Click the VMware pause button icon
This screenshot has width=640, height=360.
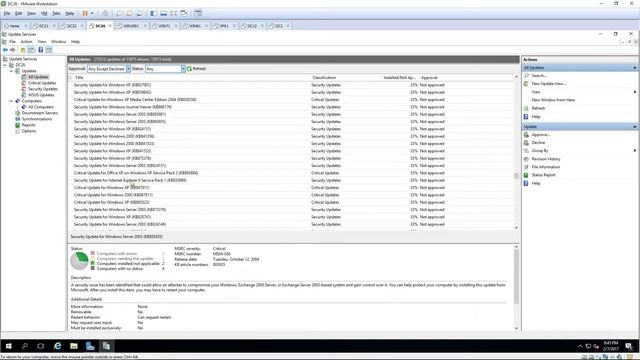(x=85, y=13)
